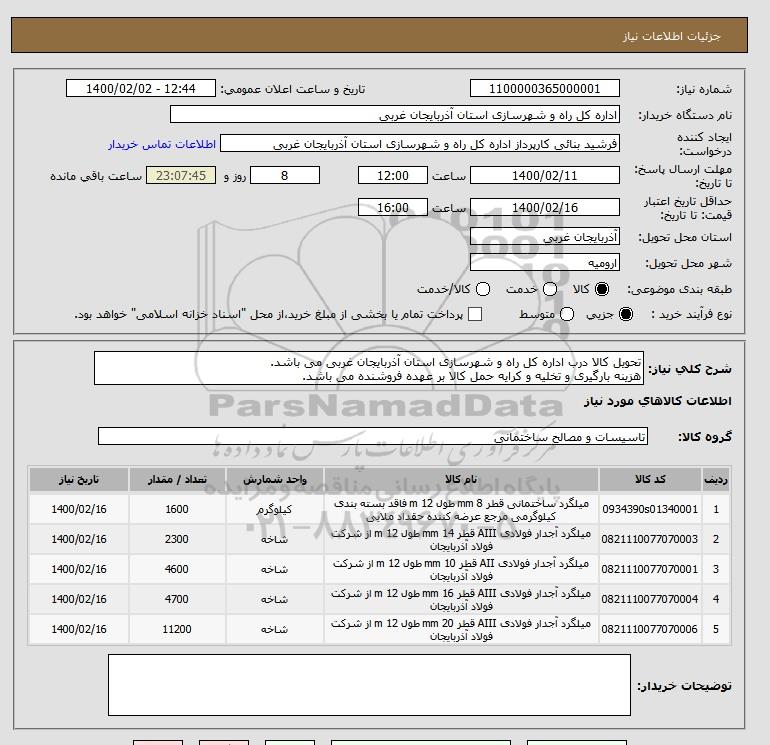Select the کالا/خدمت radio button

(483, 289)
